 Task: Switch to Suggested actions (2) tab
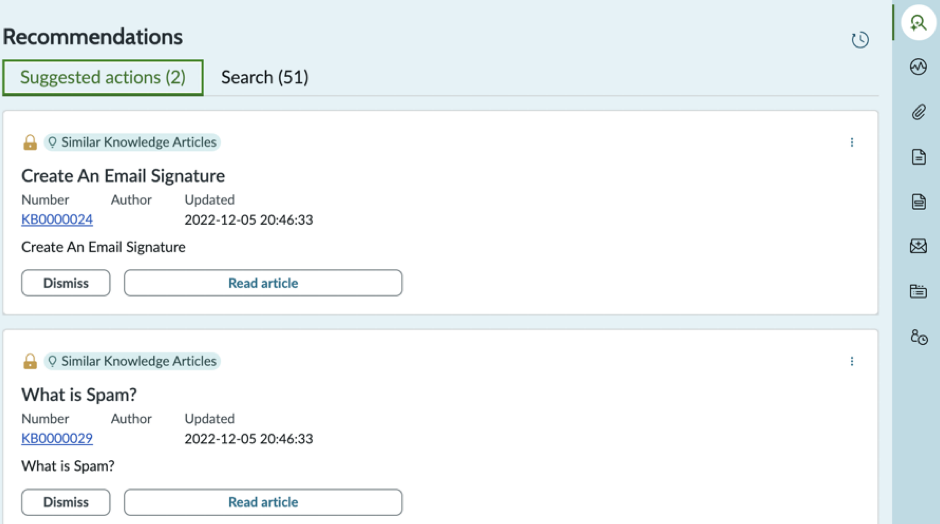click(103, 77)
